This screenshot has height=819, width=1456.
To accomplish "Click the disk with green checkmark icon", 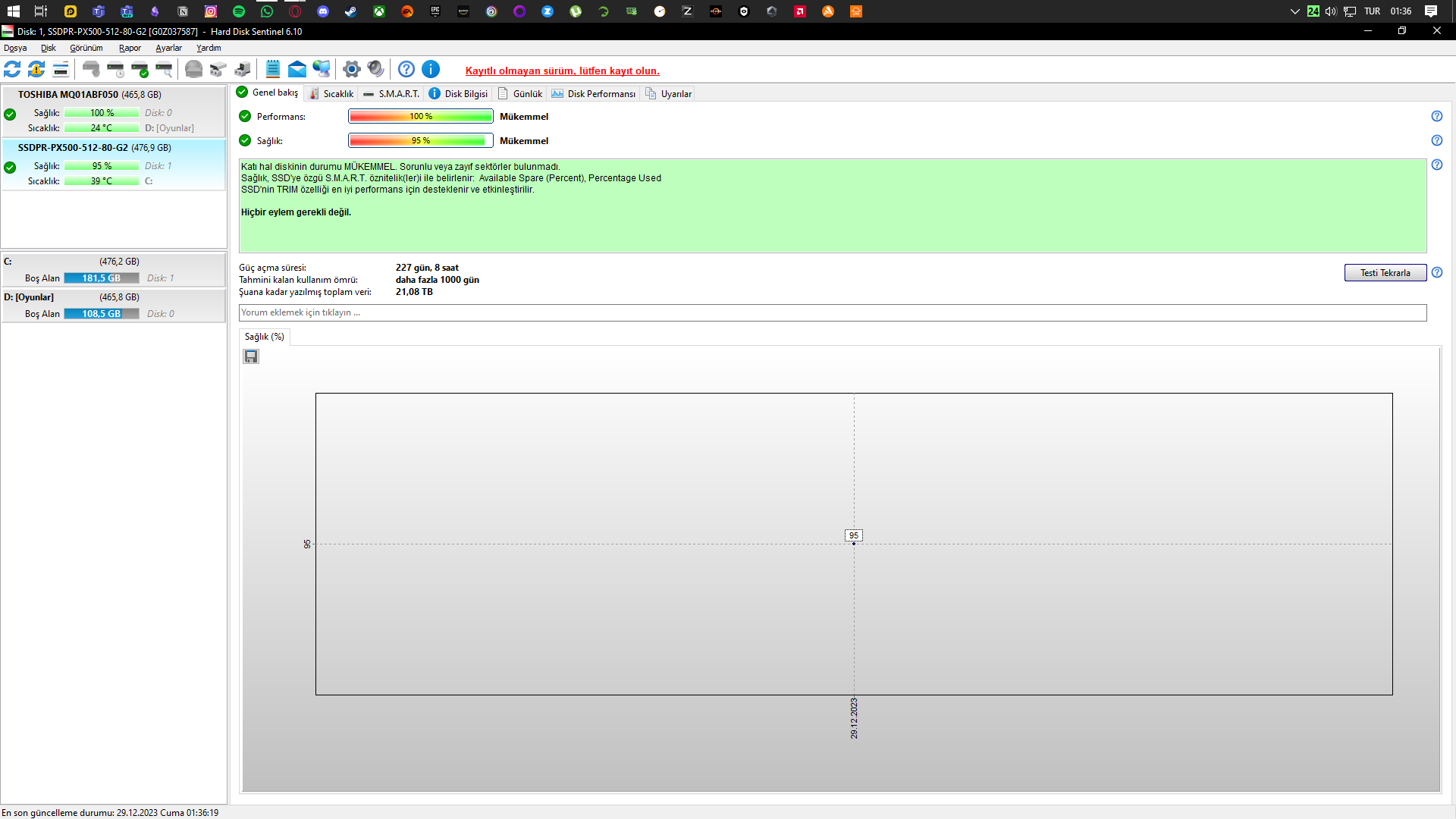I will click(x=140, y=69).
